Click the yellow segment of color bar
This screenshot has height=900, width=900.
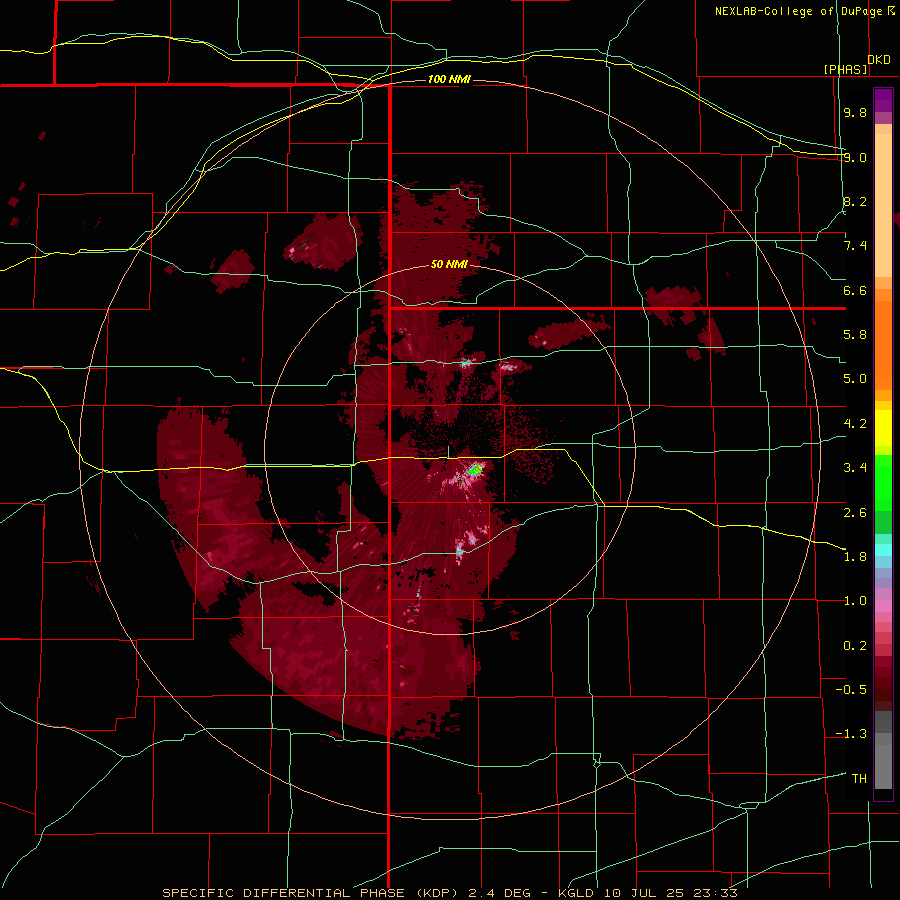point(883,428)
